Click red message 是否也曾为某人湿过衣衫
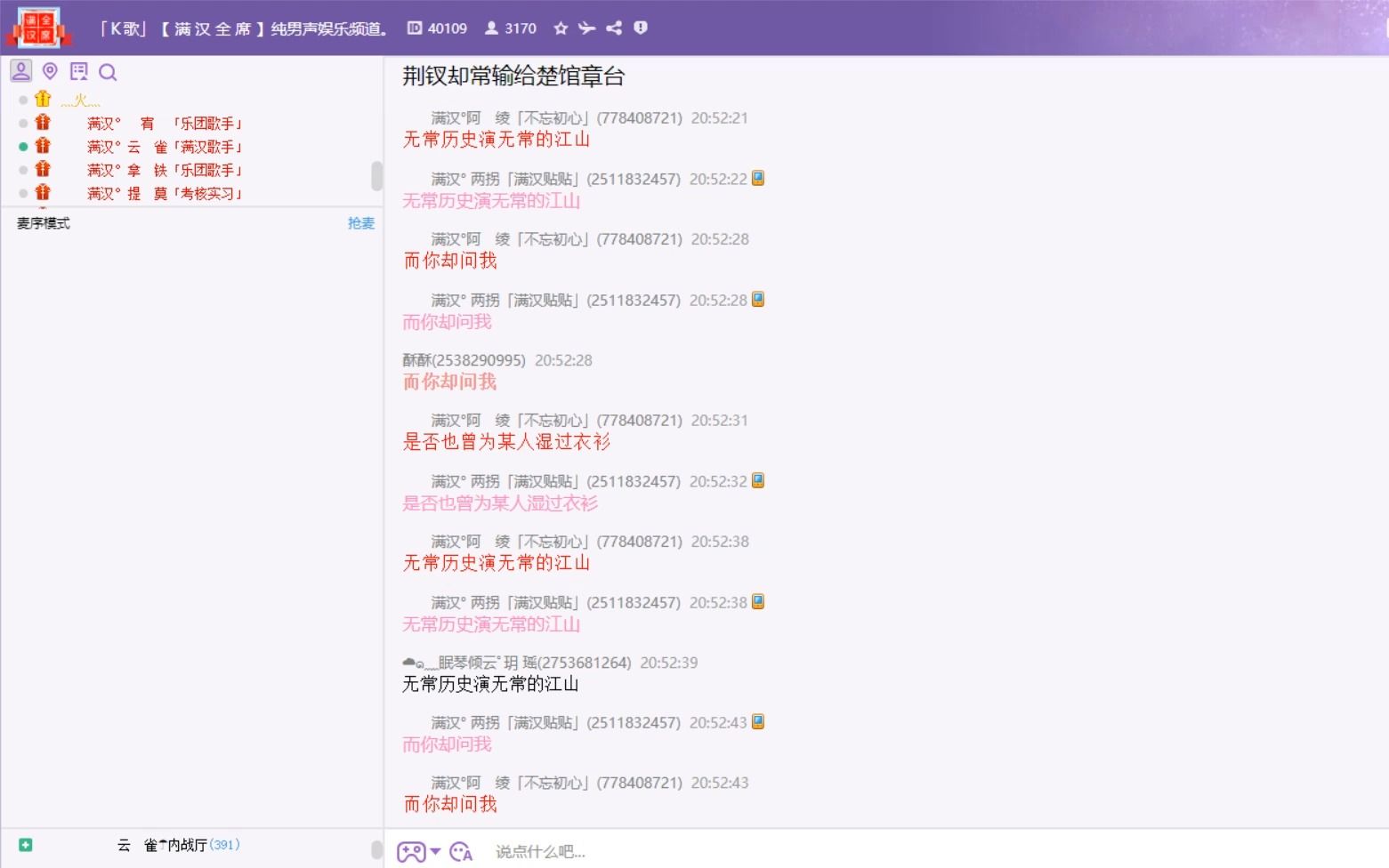The width and height of the screenshot is (1389, 868). click(x=507, y=442)
